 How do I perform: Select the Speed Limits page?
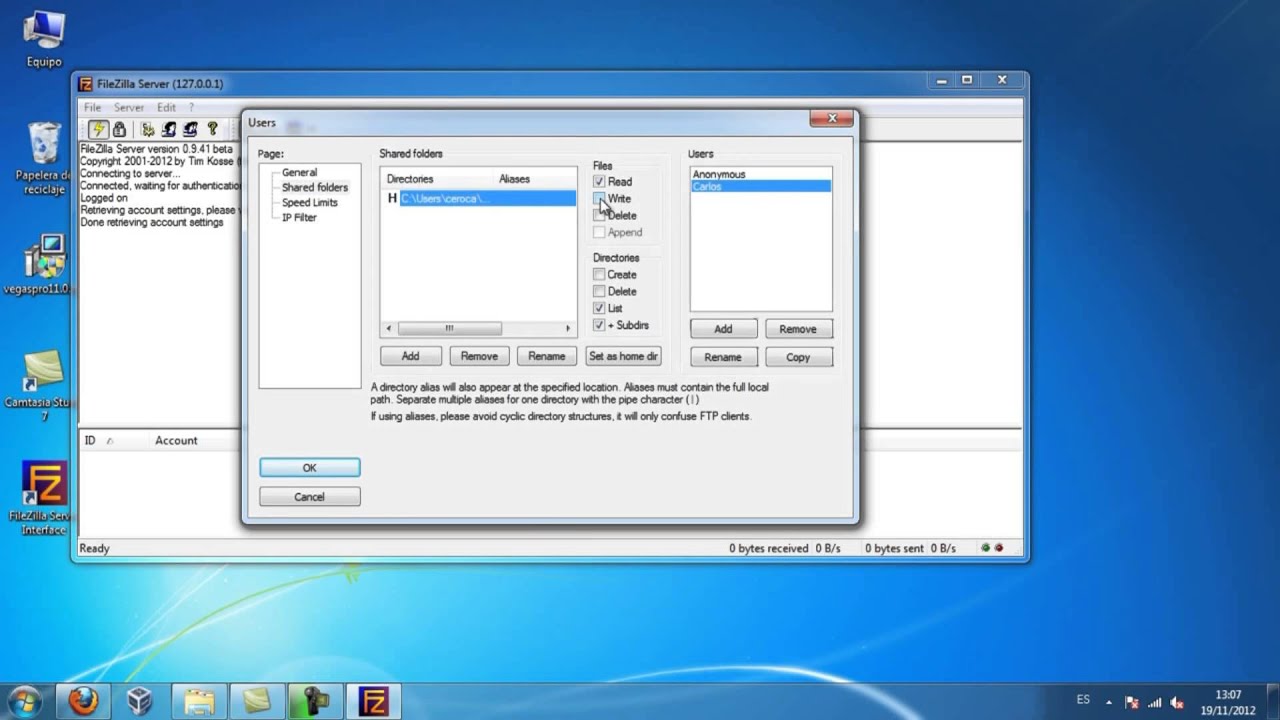point(310,203)
